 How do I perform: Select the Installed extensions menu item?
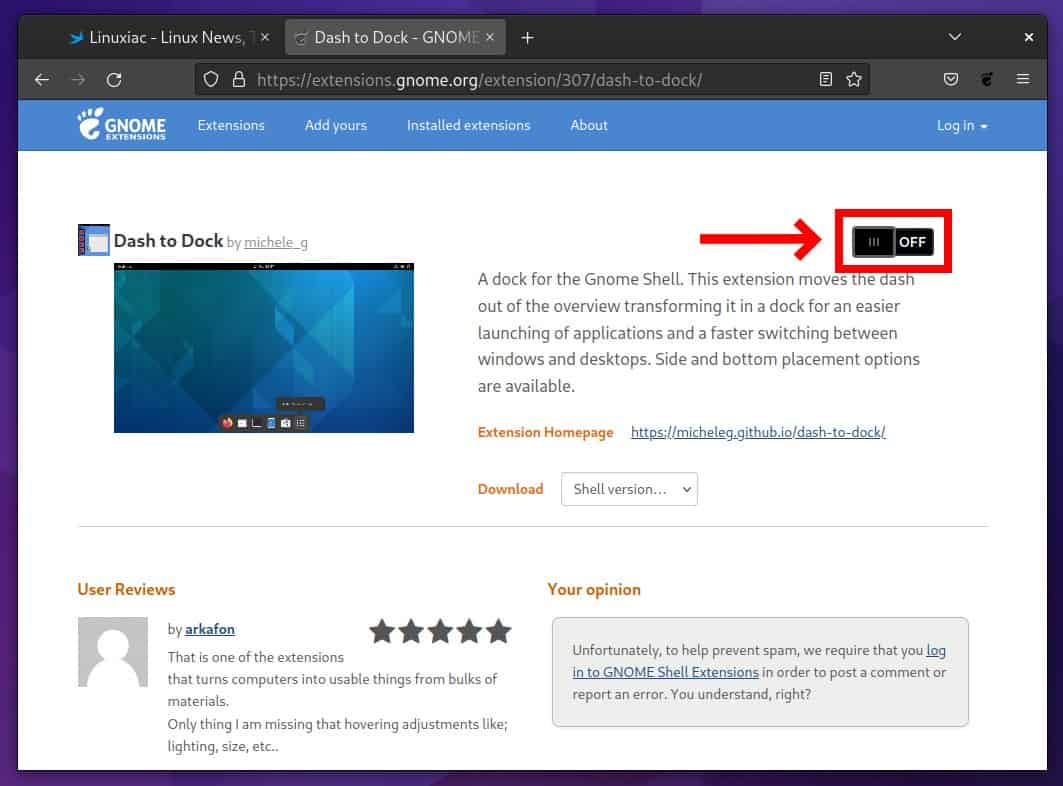click(468, 125)
